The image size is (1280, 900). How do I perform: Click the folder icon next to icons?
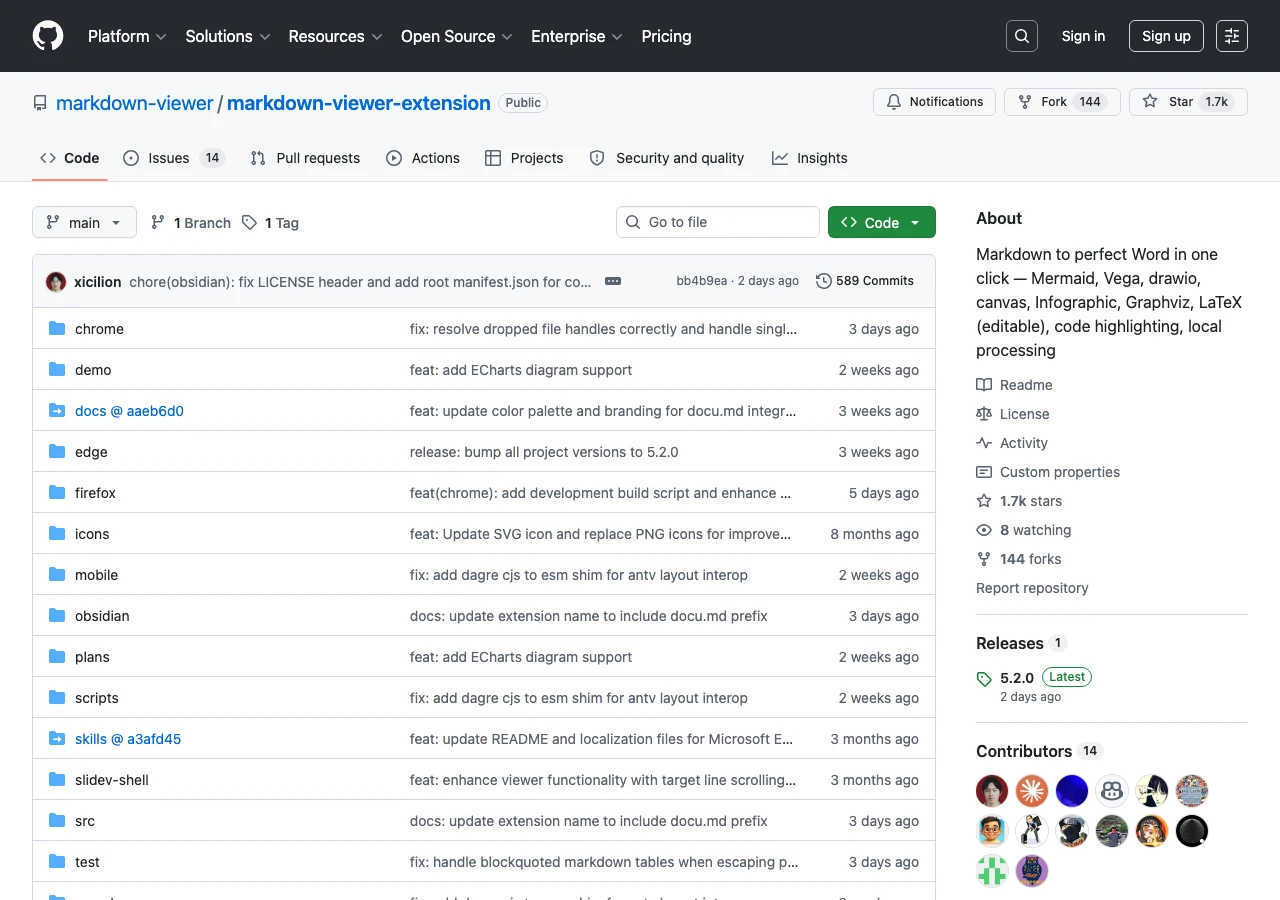(57, 534)
